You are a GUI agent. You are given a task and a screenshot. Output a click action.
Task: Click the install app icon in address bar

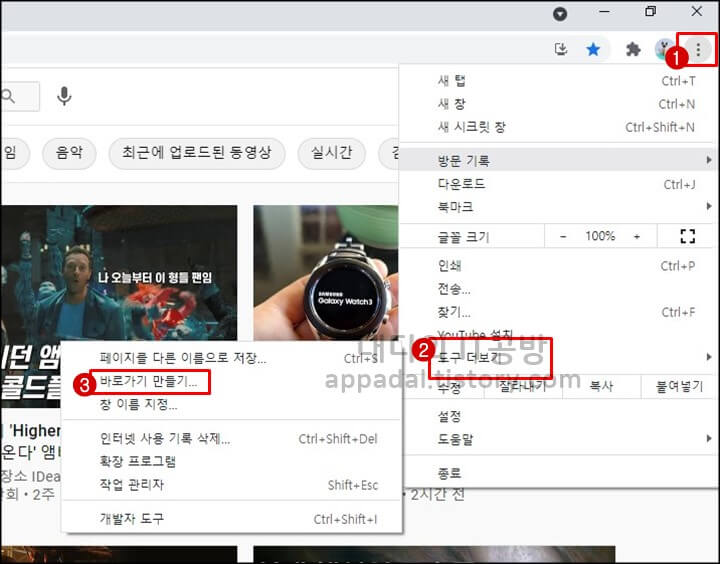coord(561,49)
